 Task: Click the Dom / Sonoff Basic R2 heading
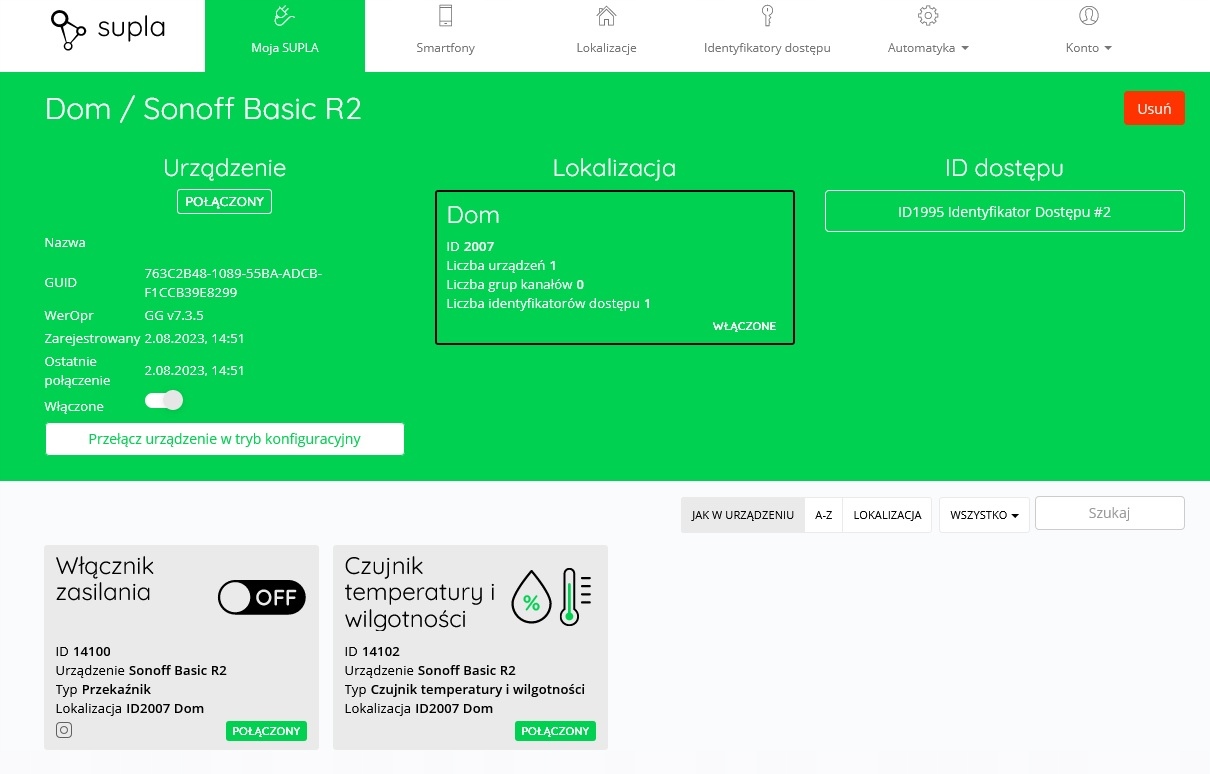[x=203, y=108]
